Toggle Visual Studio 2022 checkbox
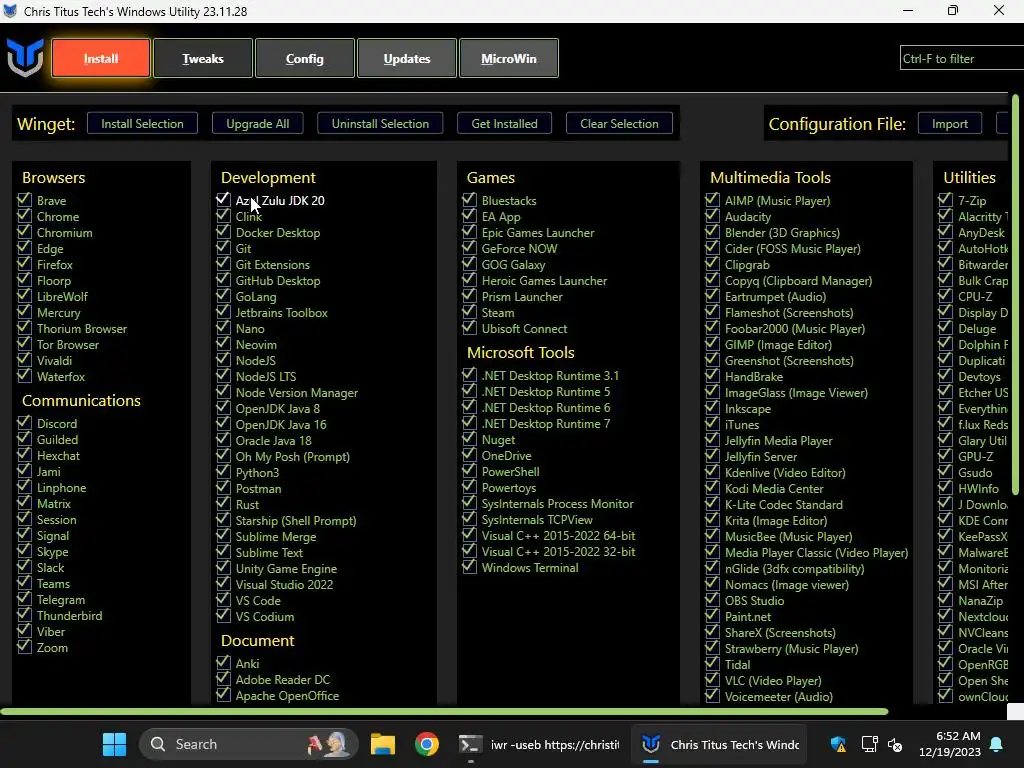The height and width of the screenshot is (768, 1024). (x=223, y=584)
